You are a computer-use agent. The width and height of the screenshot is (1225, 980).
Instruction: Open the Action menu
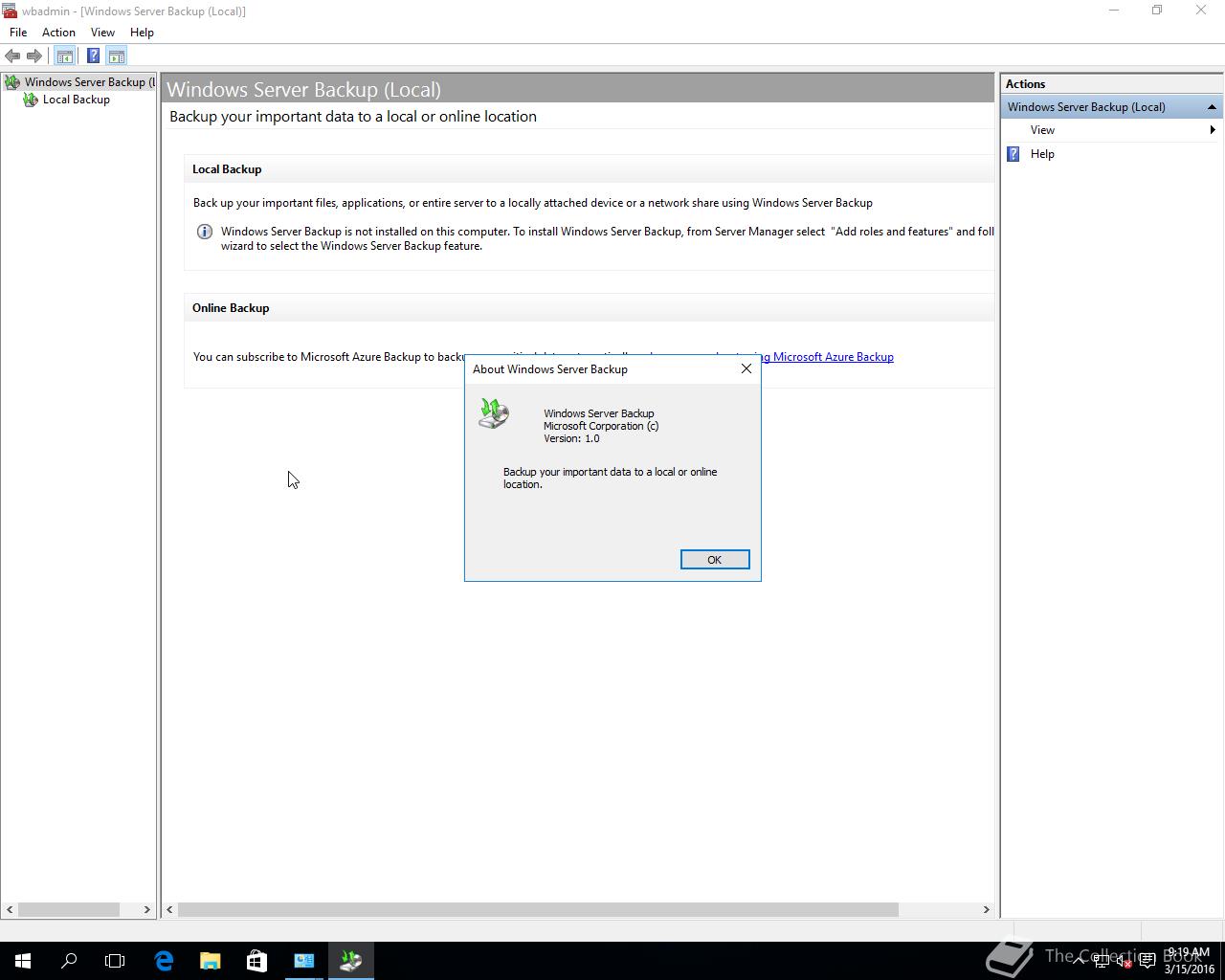tap(58, 33)
